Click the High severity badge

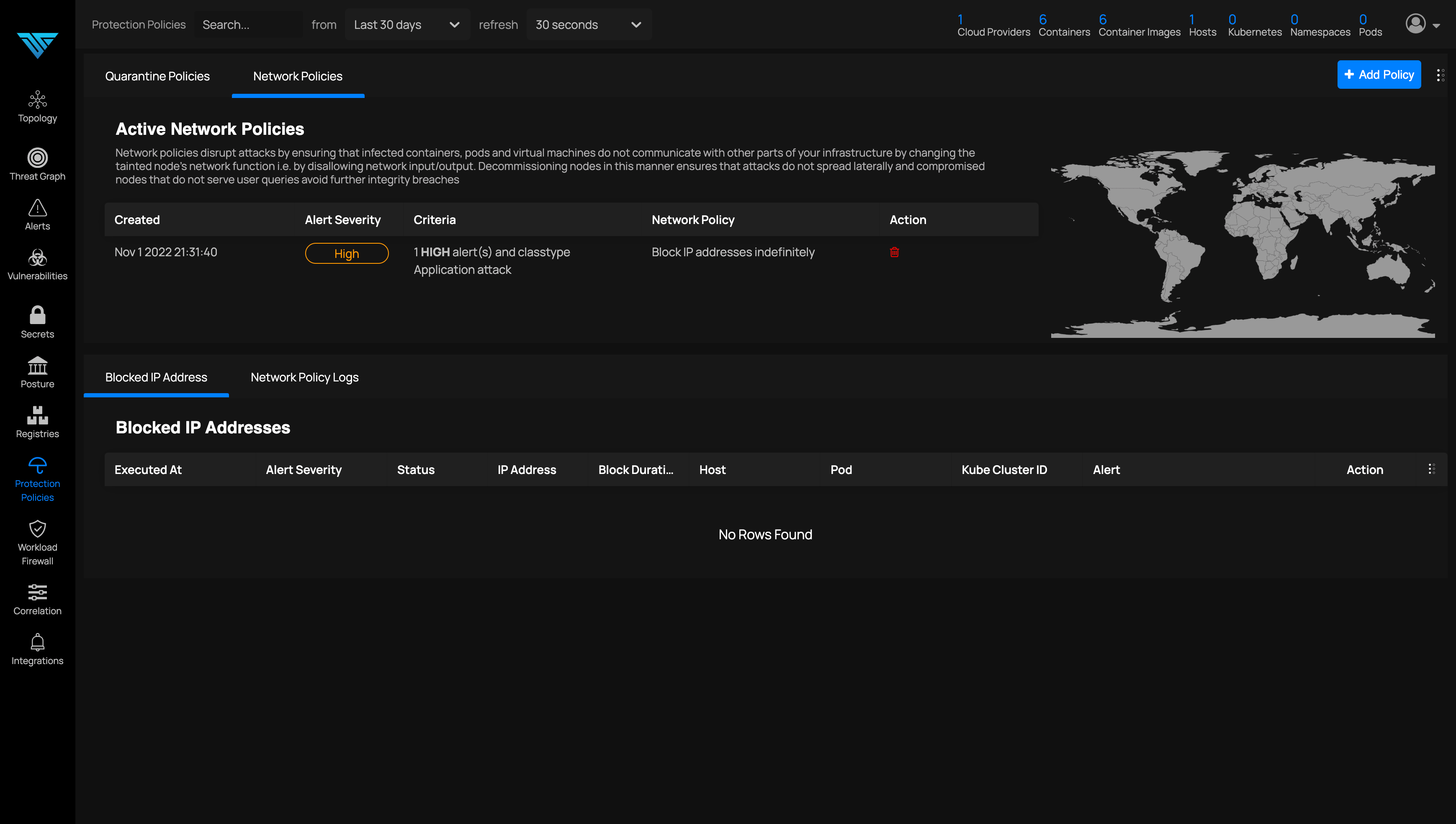point(347,253)
